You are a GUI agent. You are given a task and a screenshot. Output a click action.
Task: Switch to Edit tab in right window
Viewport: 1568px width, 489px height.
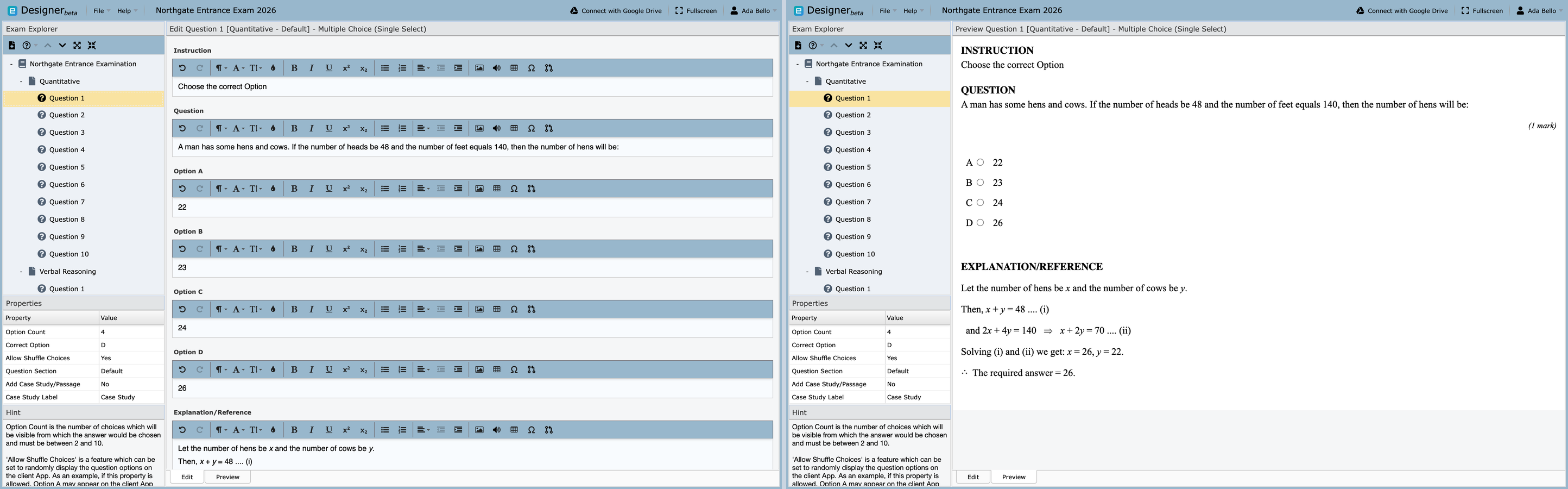(x=973, y=477)
